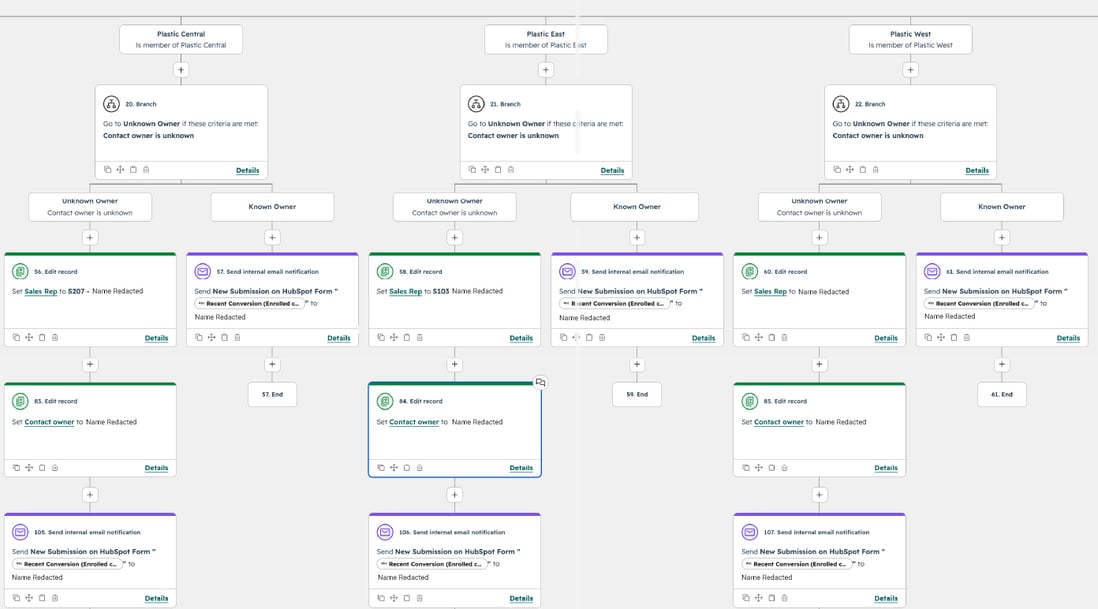Click clipboard icon on action 60 Edit record
The image size is (1098, 609).
(x=772, y=337)
